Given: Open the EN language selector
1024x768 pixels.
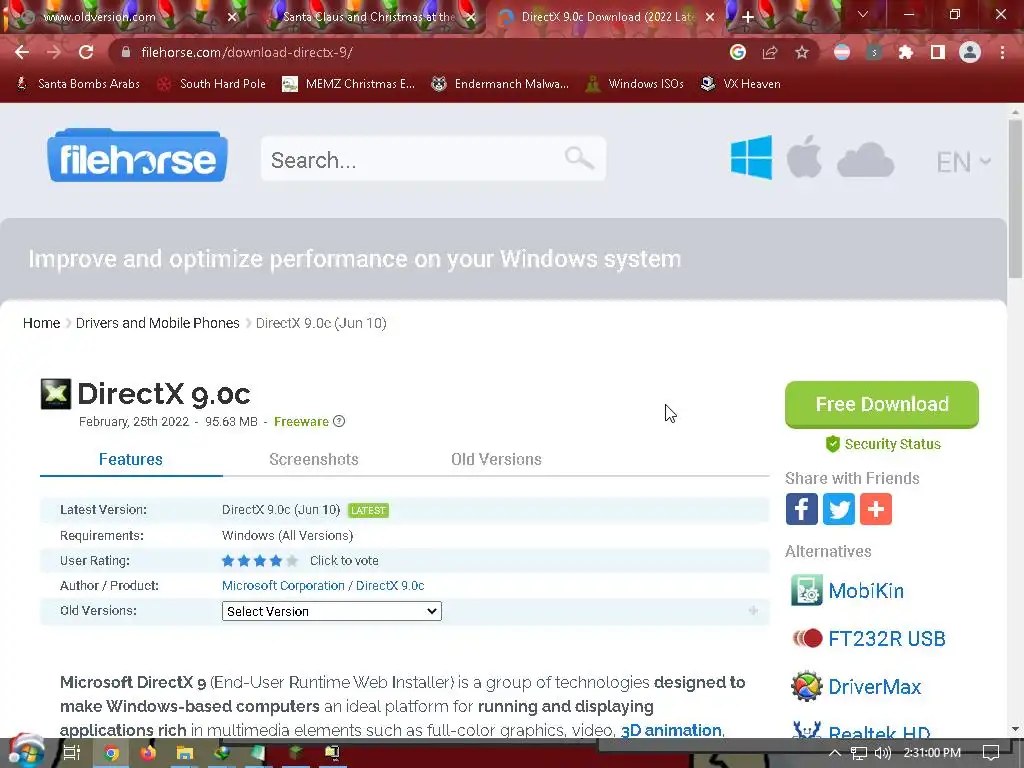Looking at the screenshot, I should coord(963,162).
